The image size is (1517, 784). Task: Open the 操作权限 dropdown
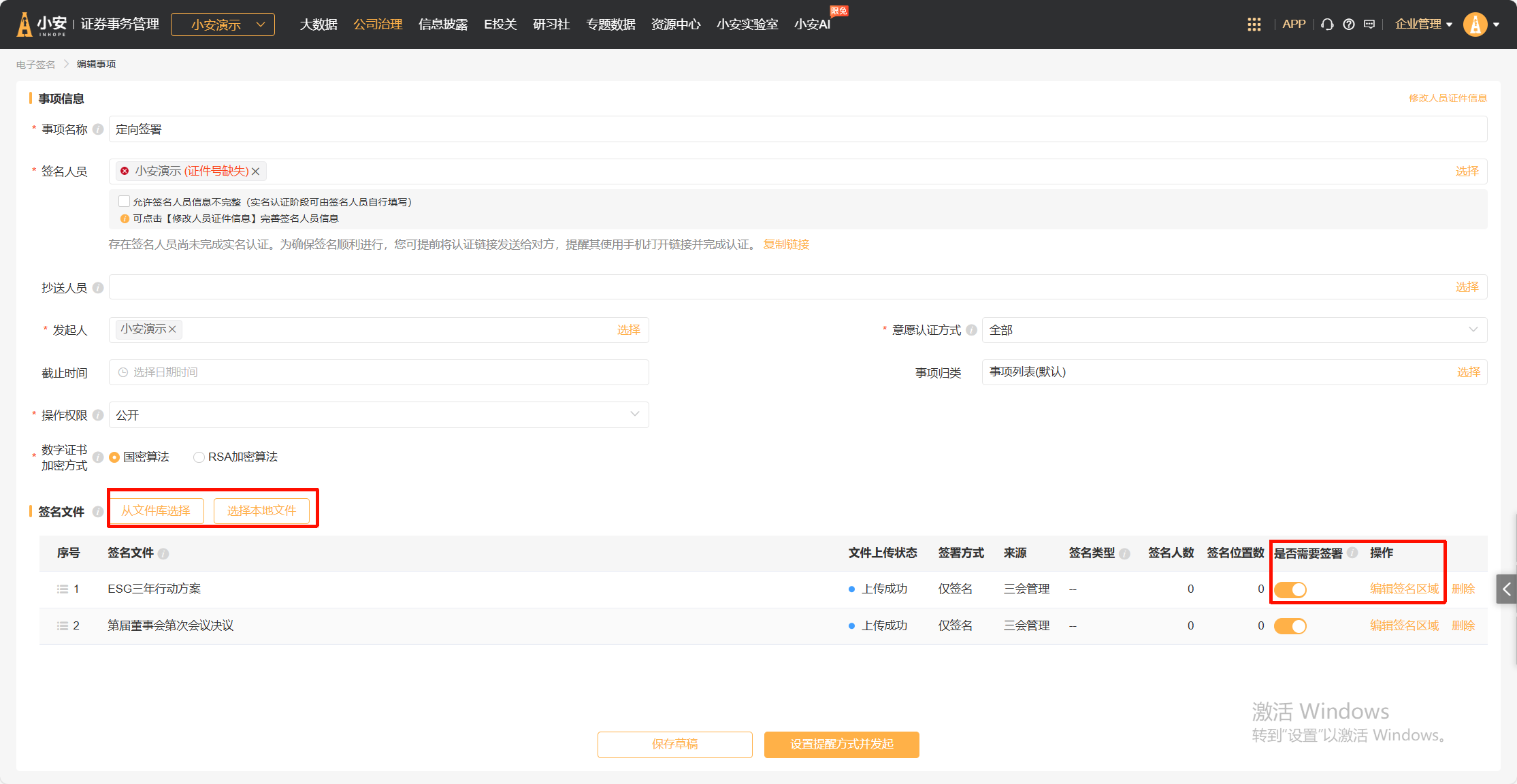pos(378,415)
